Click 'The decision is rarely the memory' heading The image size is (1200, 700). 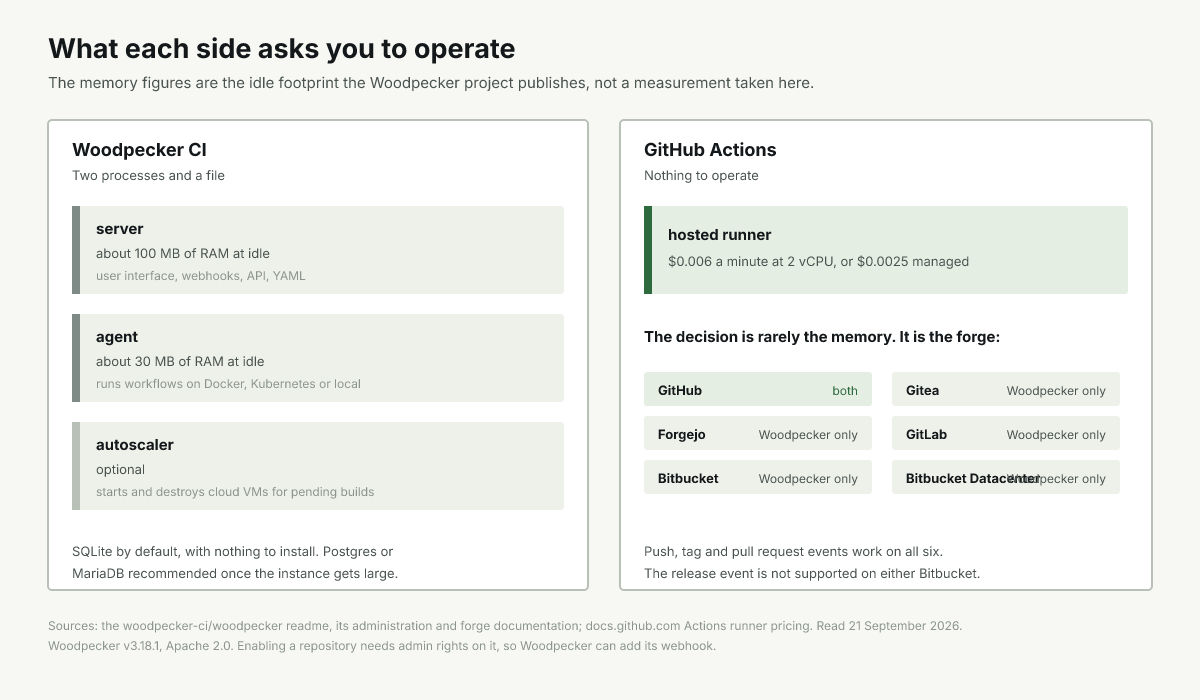(822, 337)
